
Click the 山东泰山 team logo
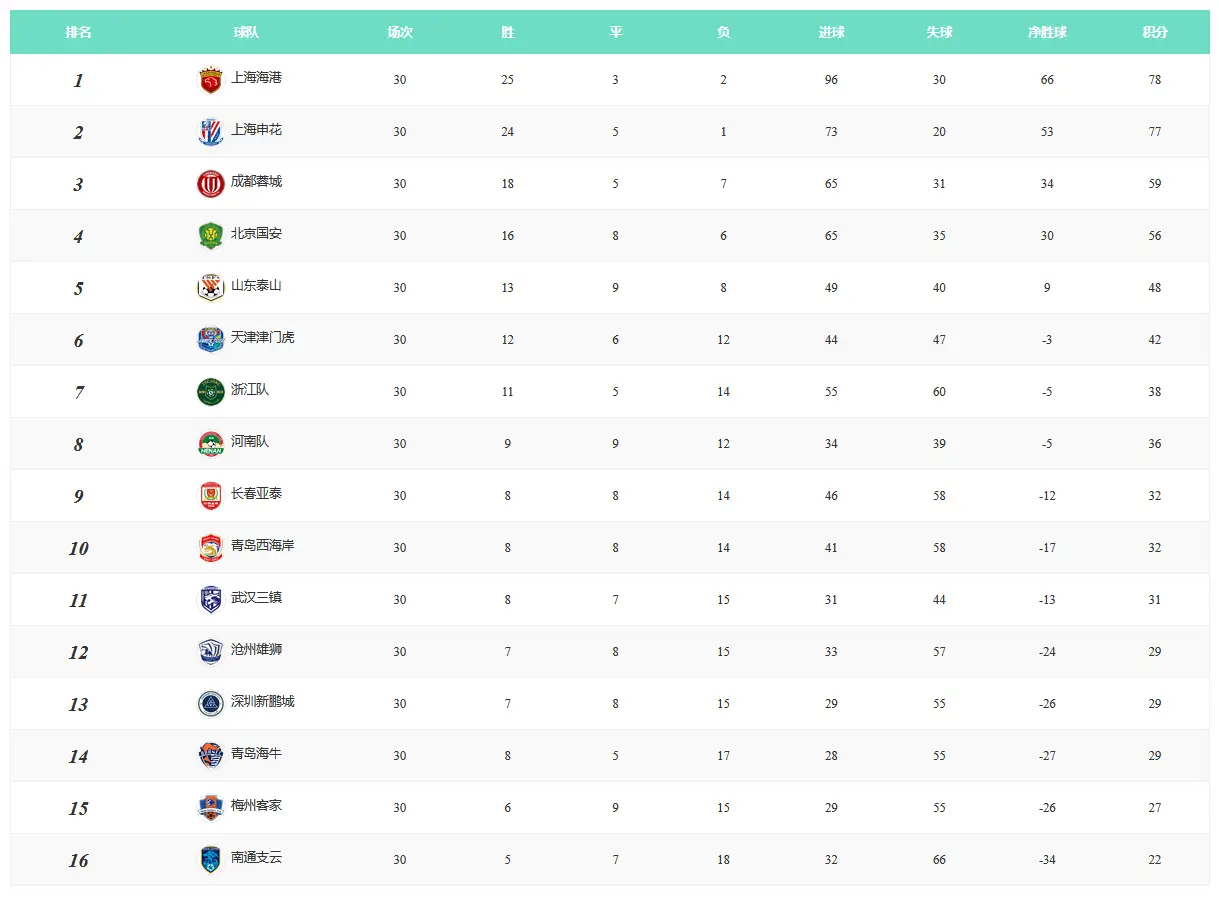tap(211, 288)
